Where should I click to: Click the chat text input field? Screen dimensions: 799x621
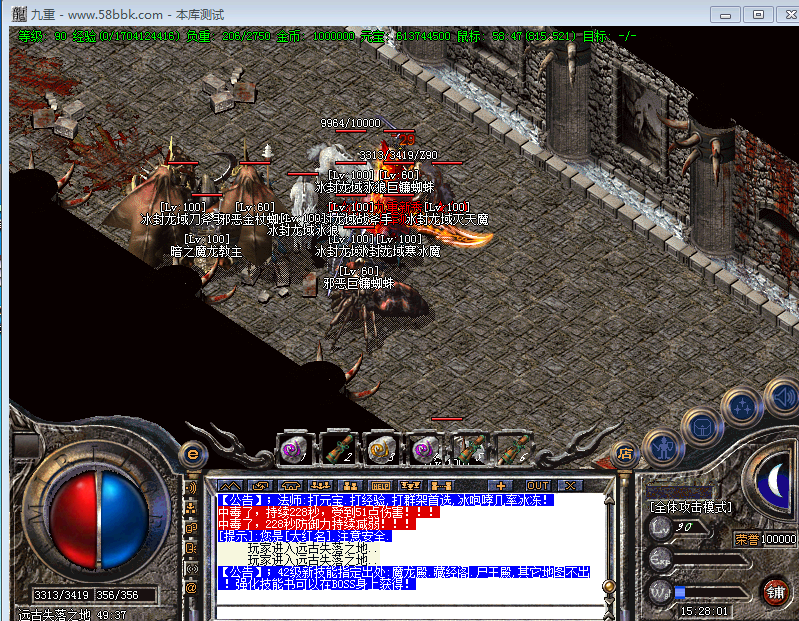(x=410, y=612)
